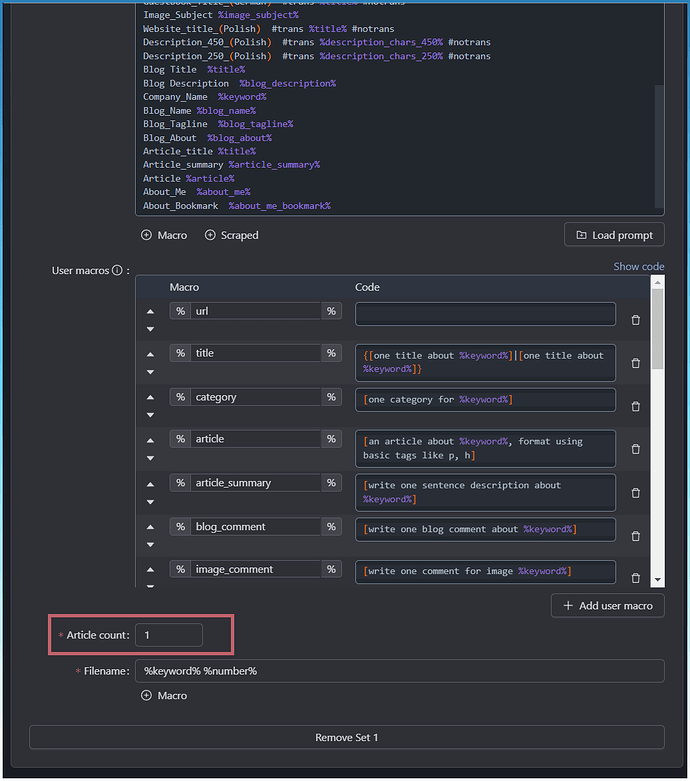The image size is (690, 781).
Task: Click the User macros info icon
Action: [117, 270]
